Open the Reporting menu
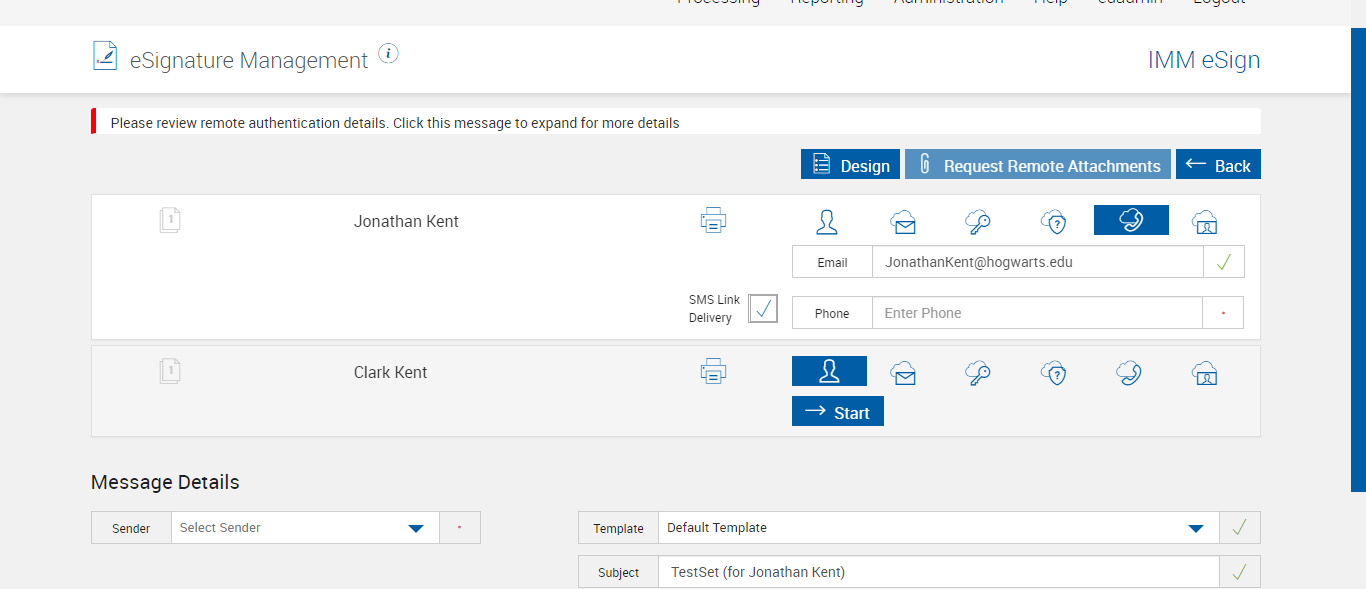 [x=826, y=3]
